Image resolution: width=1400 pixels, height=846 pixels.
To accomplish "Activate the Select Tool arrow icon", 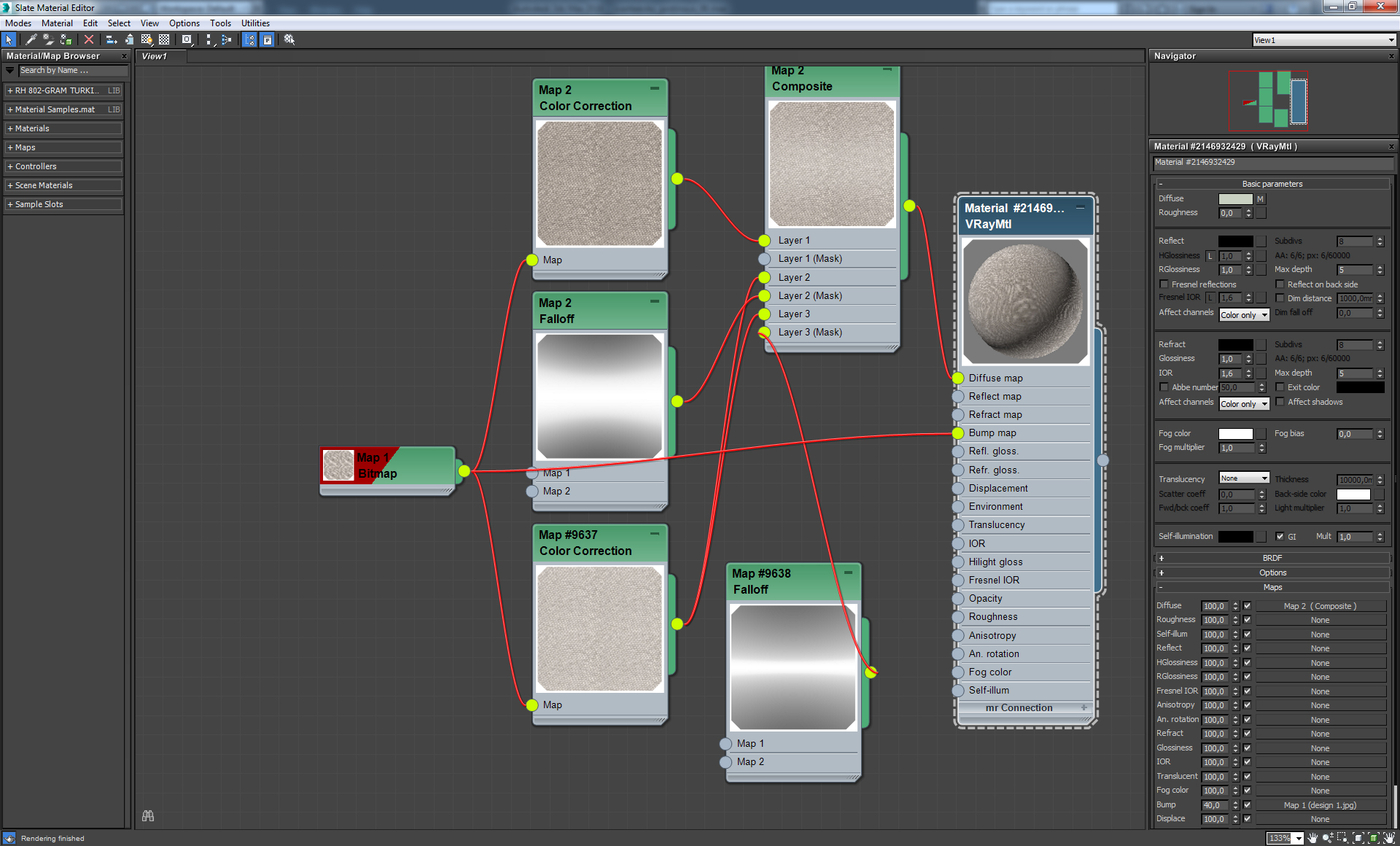I will tap(9, 40).
